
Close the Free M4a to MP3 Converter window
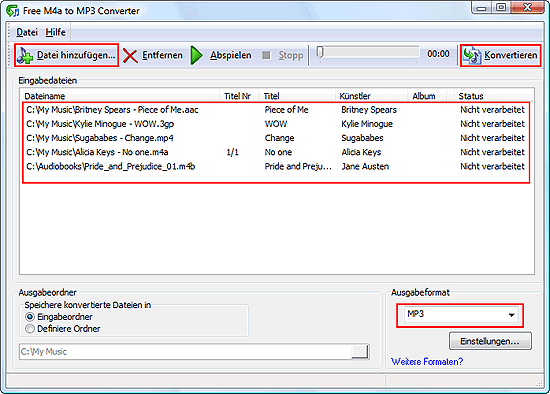click(x=527, y=8)
